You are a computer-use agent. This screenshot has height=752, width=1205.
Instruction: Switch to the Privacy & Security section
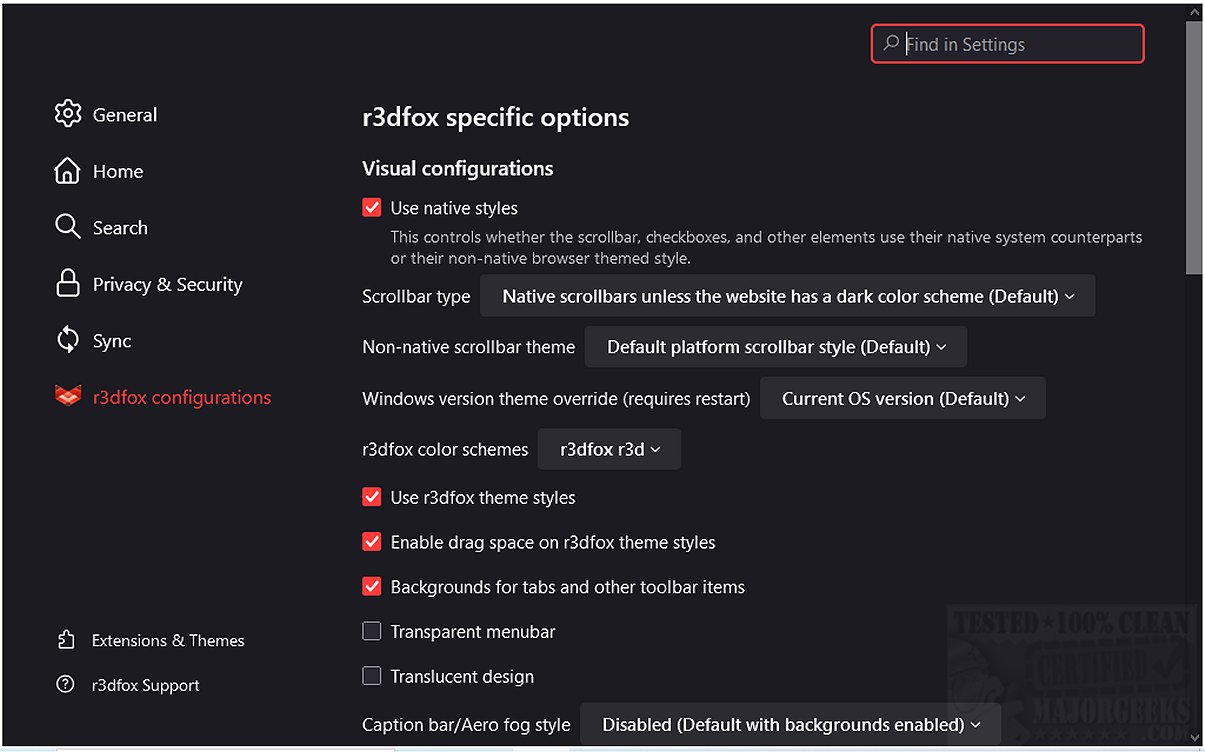[166, 284]
